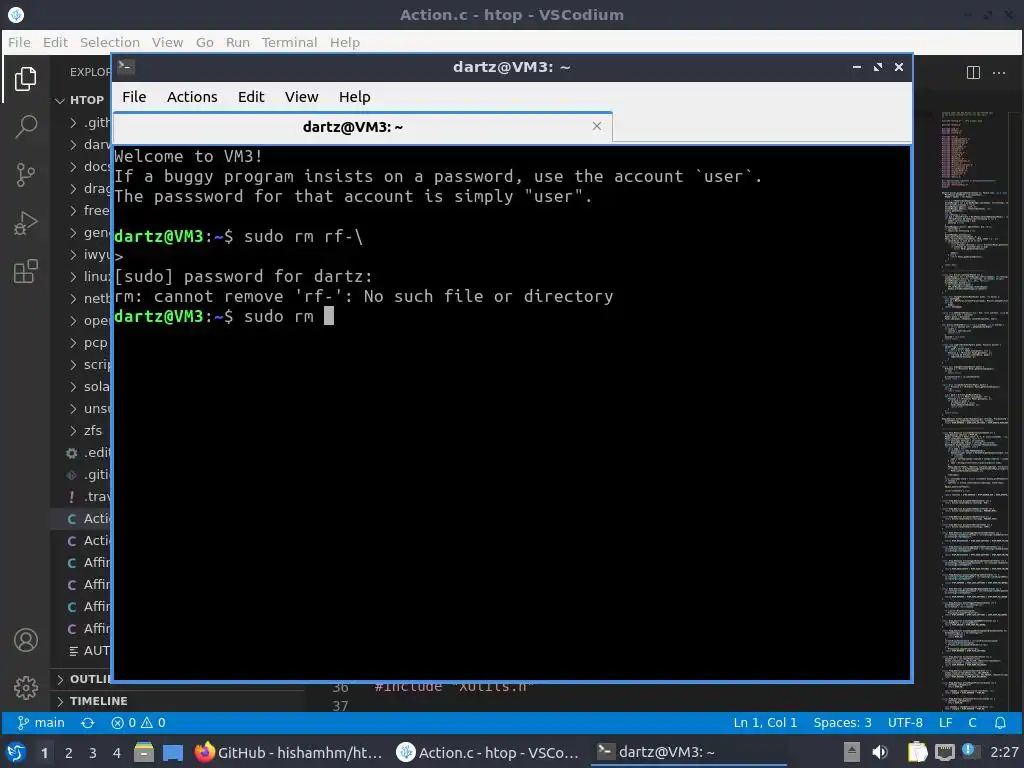Switch to workspace 3 in taskbar

click(93, 753)
